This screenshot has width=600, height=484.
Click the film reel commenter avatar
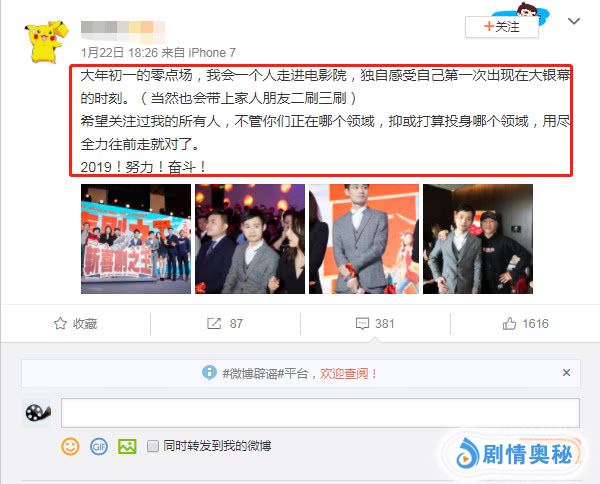coord(38,412)
